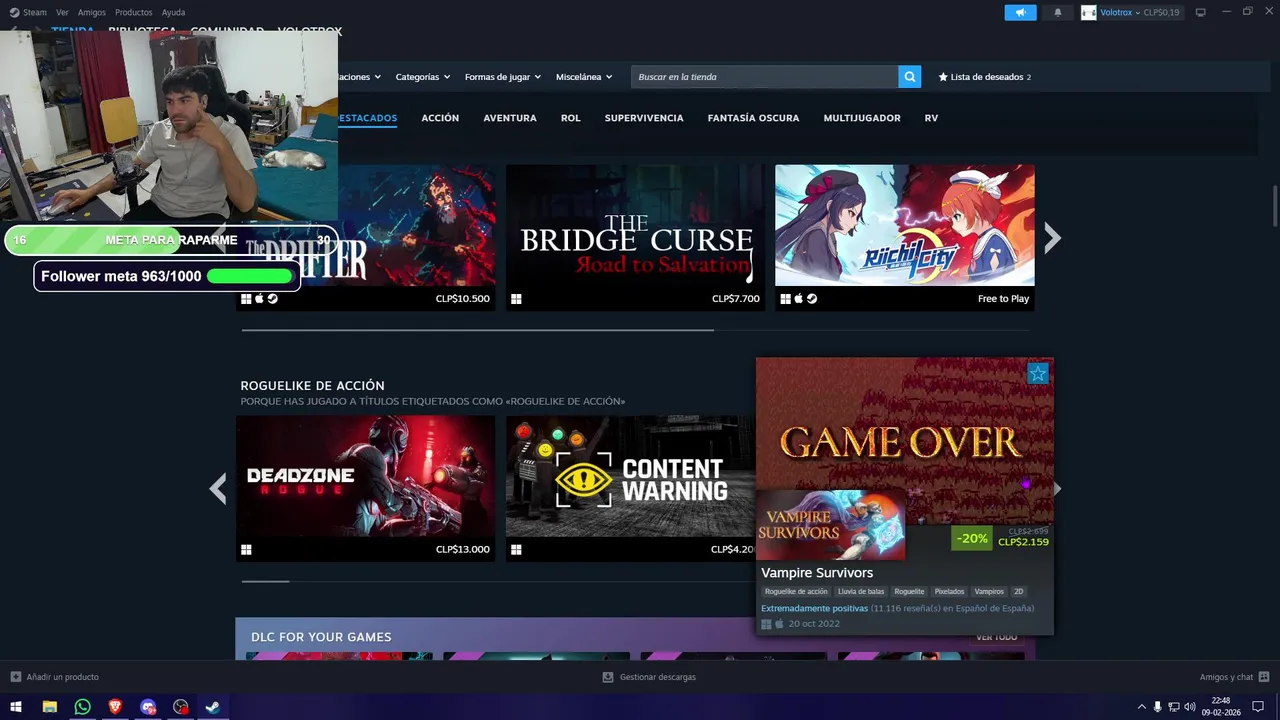Select the Destacados tab
The height and width of the screenshot is (720, 1280).
click(367, 118)
